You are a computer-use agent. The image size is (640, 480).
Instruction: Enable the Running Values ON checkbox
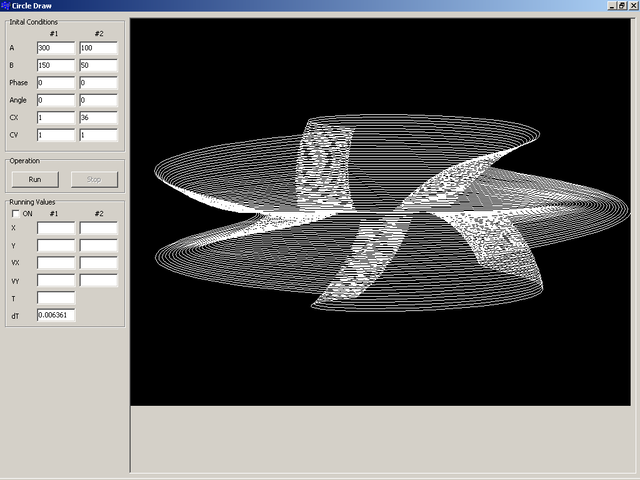click(16, 213)
